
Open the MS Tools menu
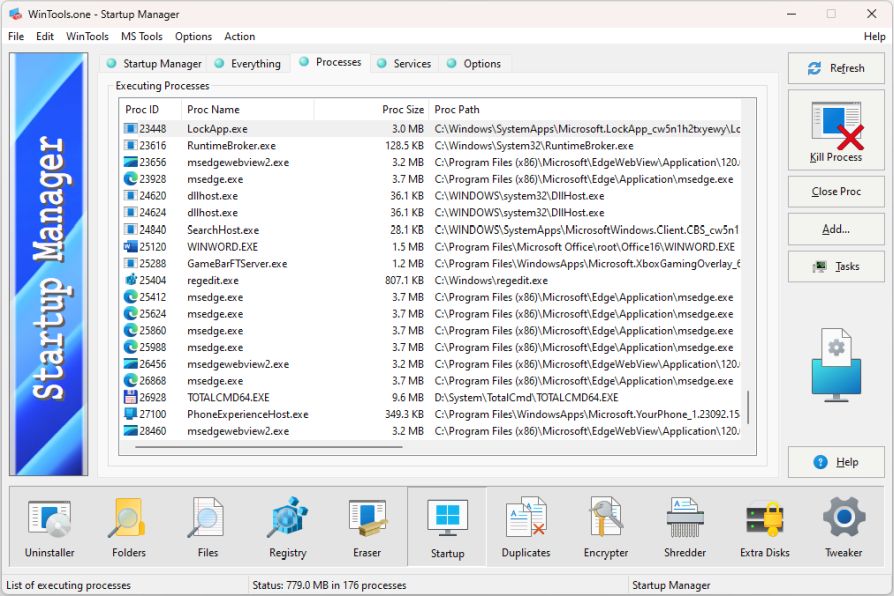coord(141,37)
